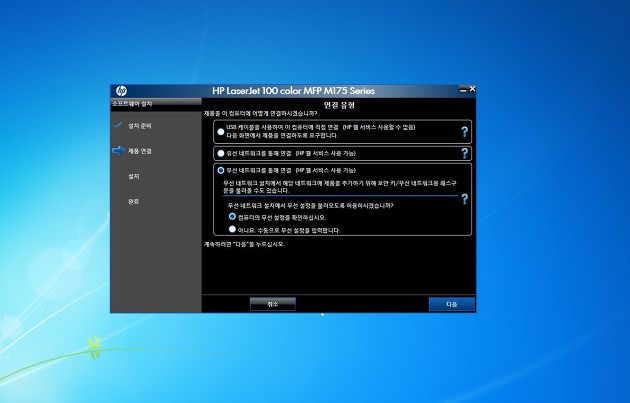Viewport: 630px width, 403px height.
Task: Click the 소프트웨어 설치 sidebar header
Action: [132, 104]
